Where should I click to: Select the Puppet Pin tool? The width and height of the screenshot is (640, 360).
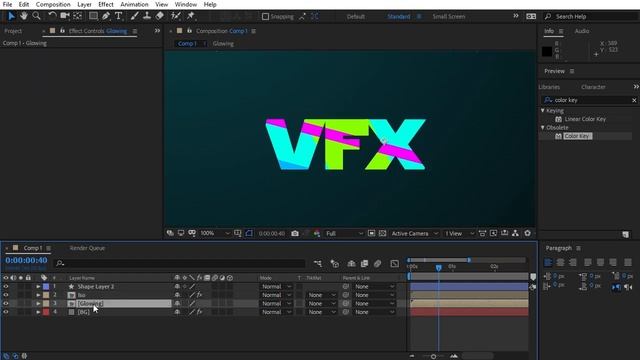click(191, 16)
